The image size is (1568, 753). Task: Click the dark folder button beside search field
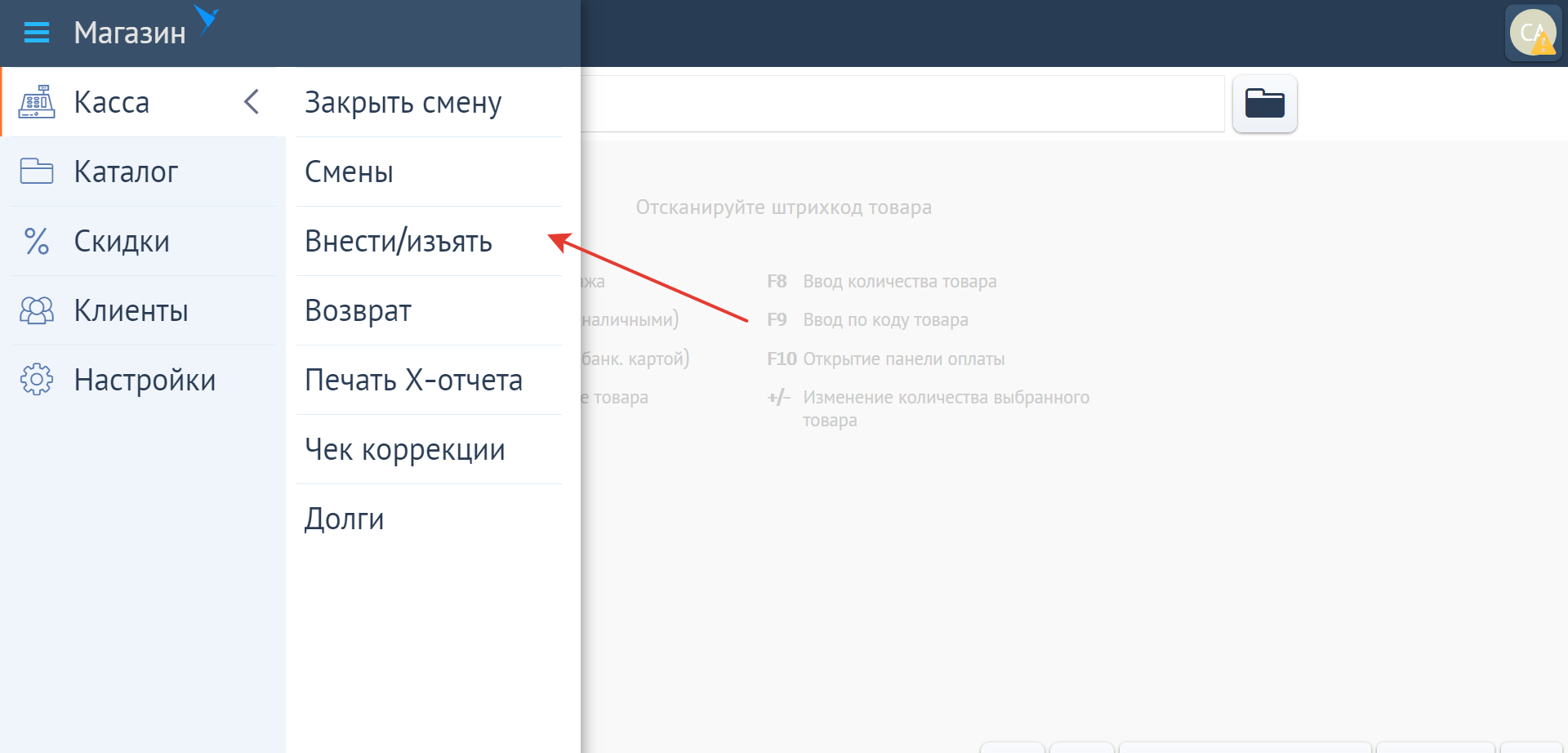pyautogui.click(x=1265, y=104)
